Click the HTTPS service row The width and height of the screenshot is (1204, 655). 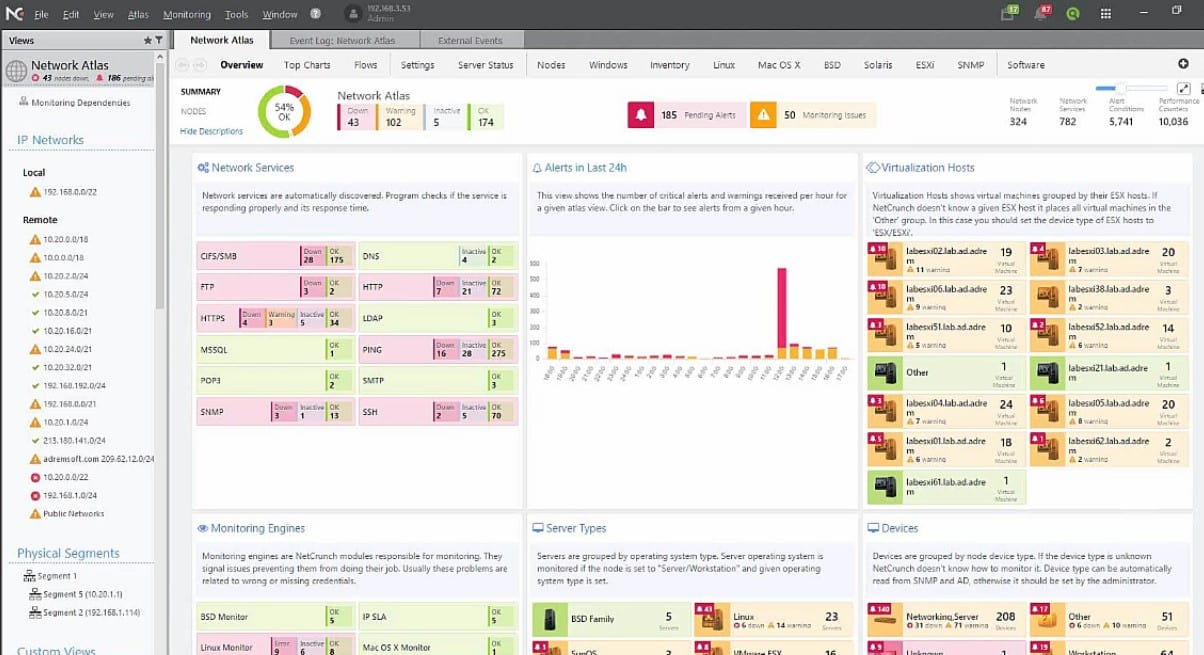point(275,319)
